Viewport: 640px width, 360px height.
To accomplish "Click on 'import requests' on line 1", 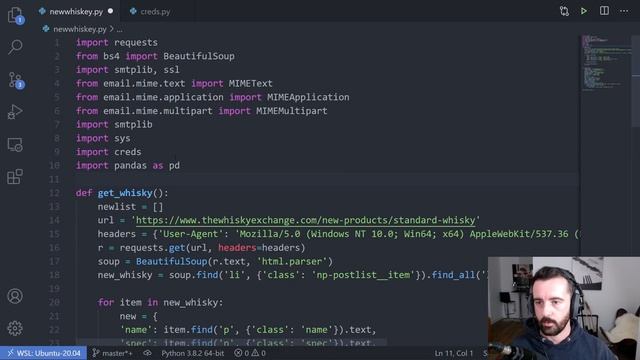I will 117,42.
